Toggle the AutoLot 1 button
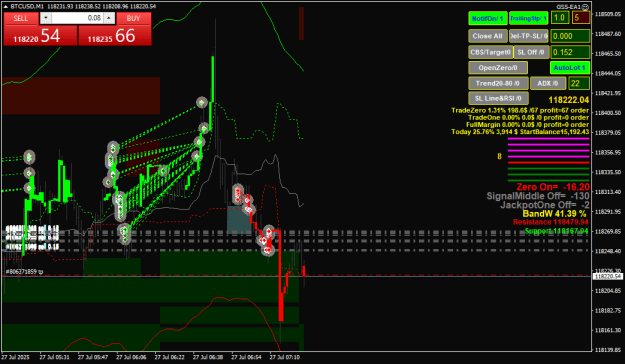This screenshot has width=625, height=364. coord(570,68)
